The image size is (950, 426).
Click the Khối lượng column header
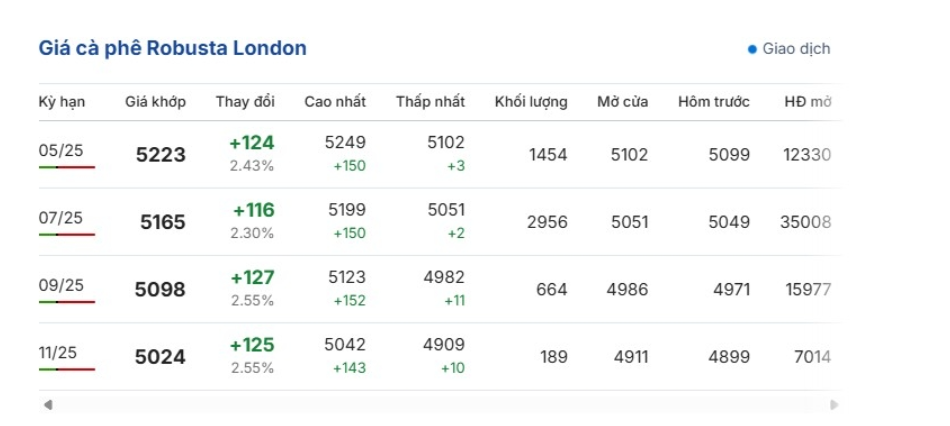tap(531, 101)
